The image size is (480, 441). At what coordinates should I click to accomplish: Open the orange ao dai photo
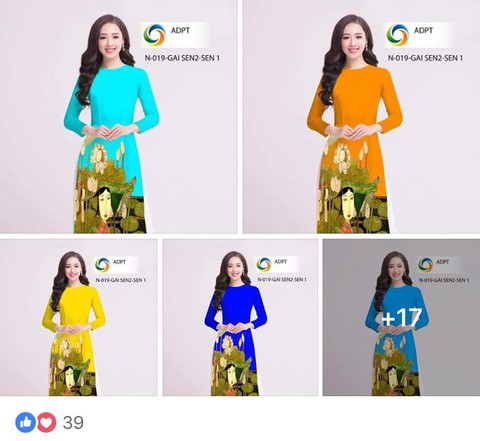pos(361,116)
